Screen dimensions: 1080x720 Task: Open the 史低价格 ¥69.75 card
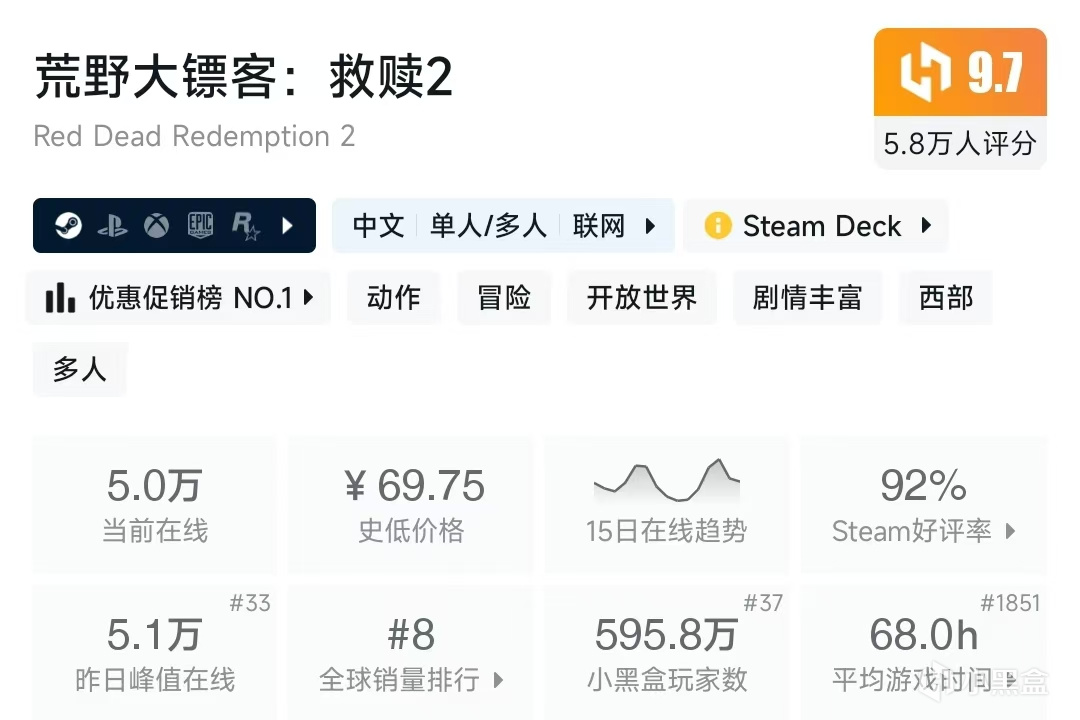[411, 505]
